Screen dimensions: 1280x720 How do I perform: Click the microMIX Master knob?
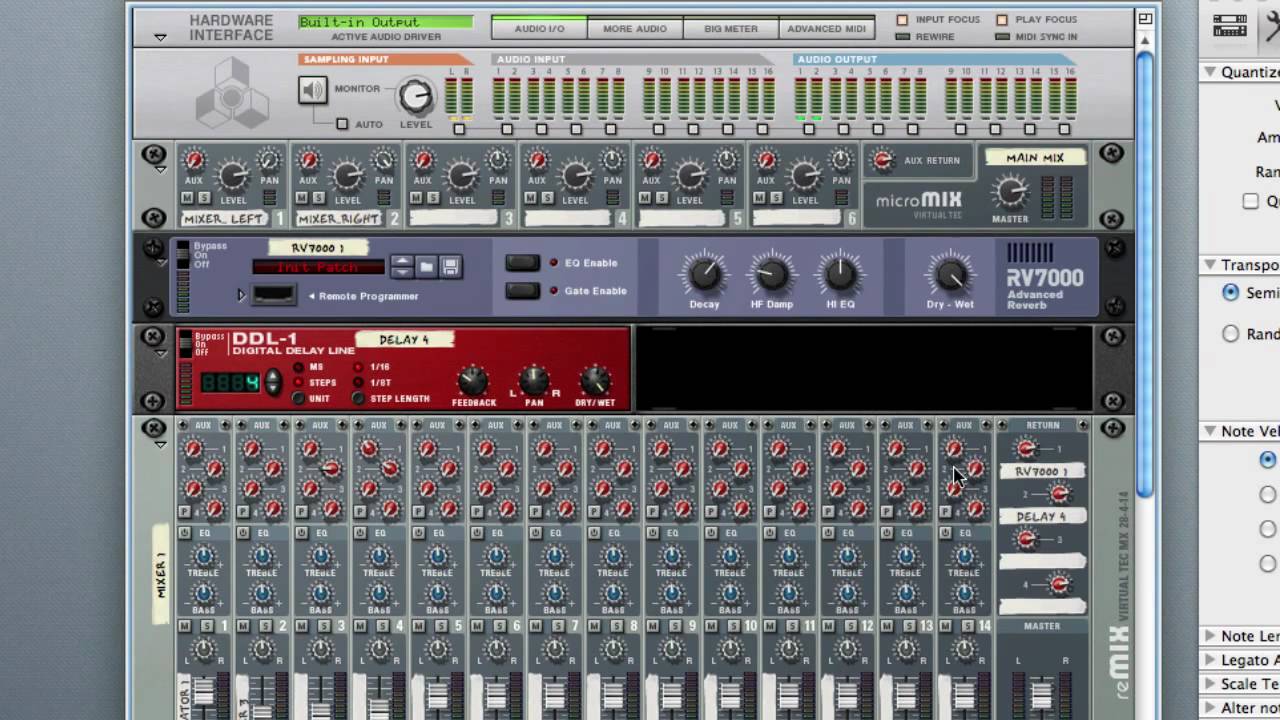1011,190
